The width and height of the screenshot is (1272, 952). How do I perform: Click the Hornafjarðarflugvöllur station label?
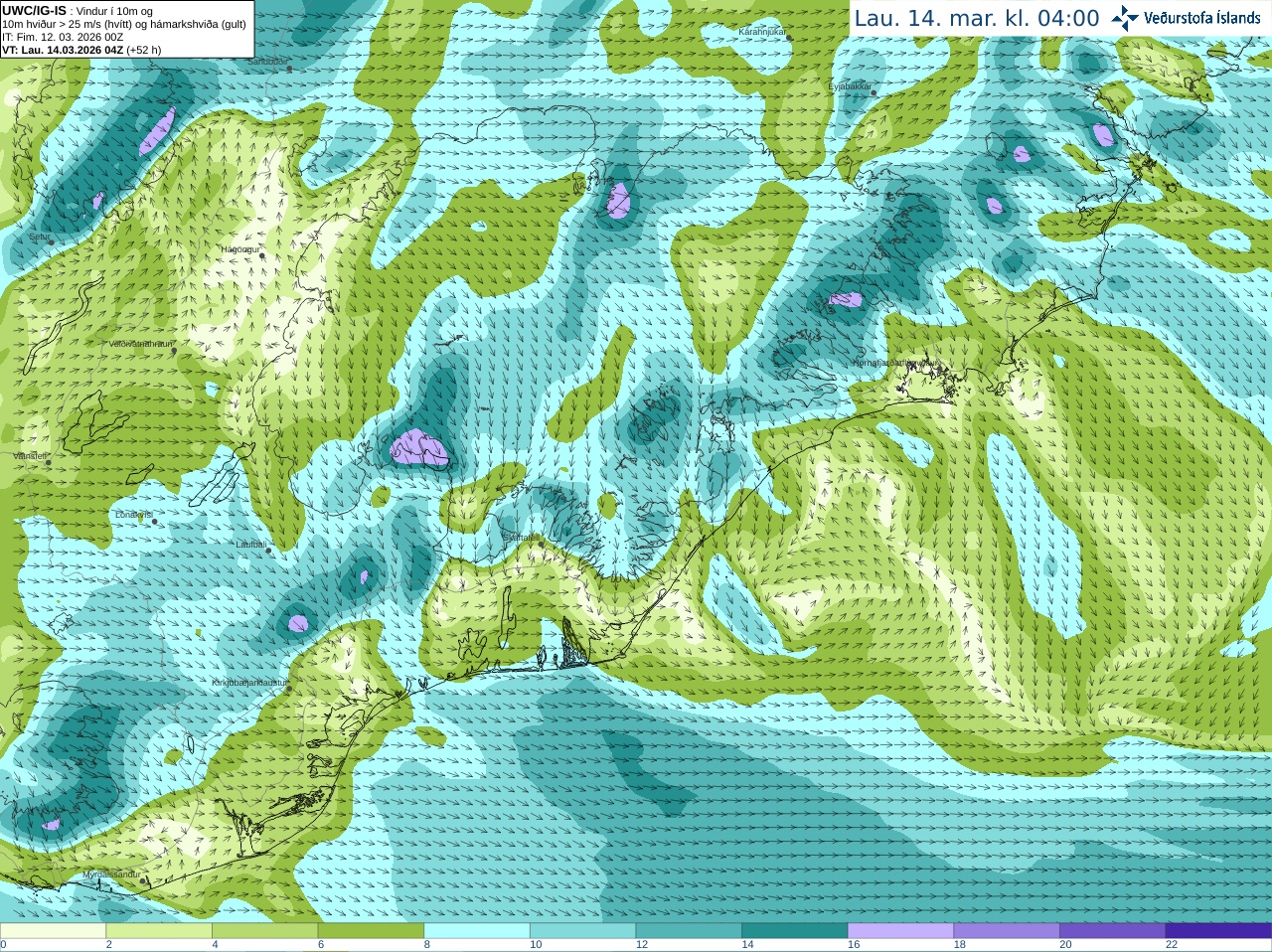[x=896, y=363]
